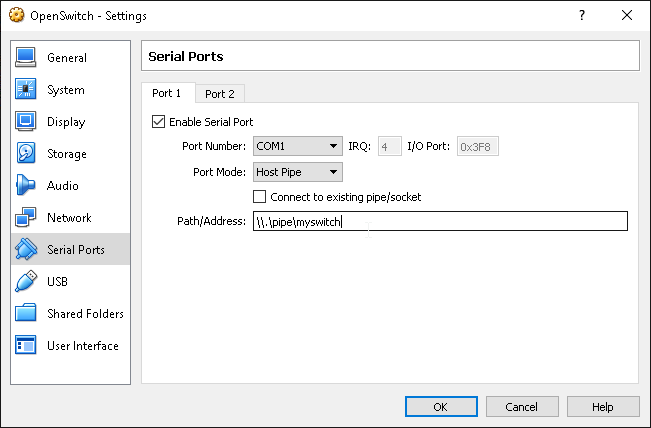Click the disabled IRQ field
This screenshot has width=651, height=428.
(x=389, y=147)
